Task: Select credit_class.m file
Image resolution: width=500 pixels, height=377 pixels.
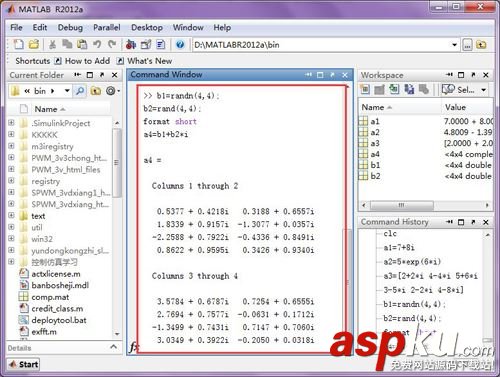Action: click(x=57, y=308)
